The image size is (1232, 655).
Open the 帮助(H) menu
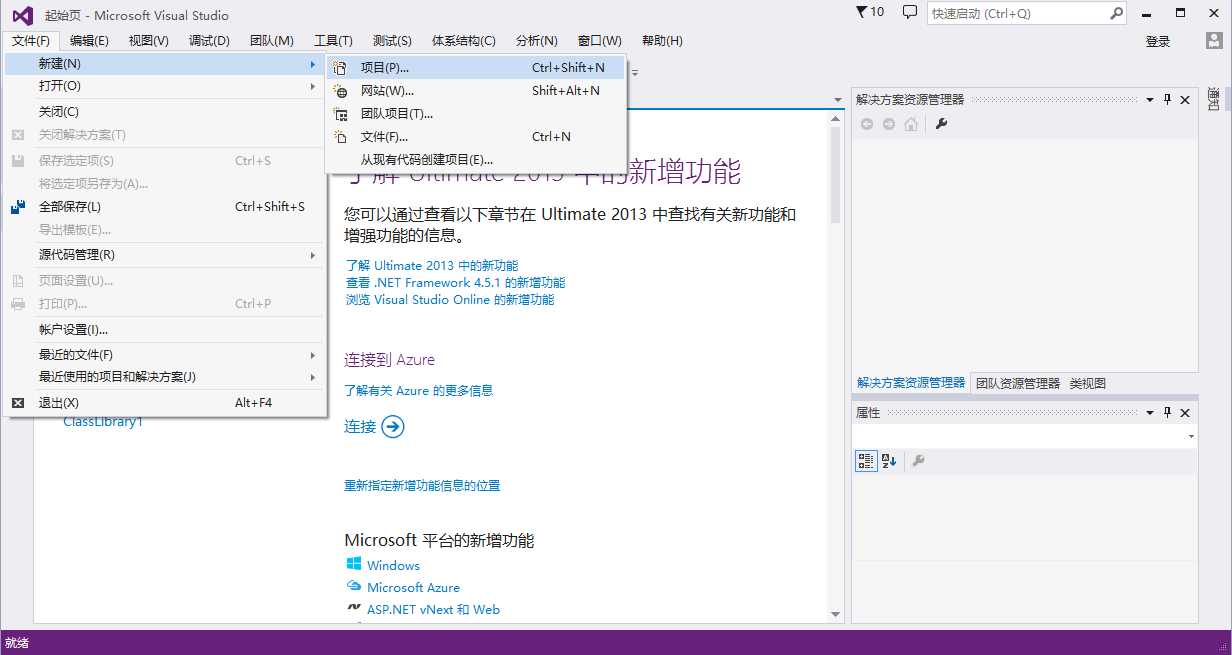[x=662, y=41]
